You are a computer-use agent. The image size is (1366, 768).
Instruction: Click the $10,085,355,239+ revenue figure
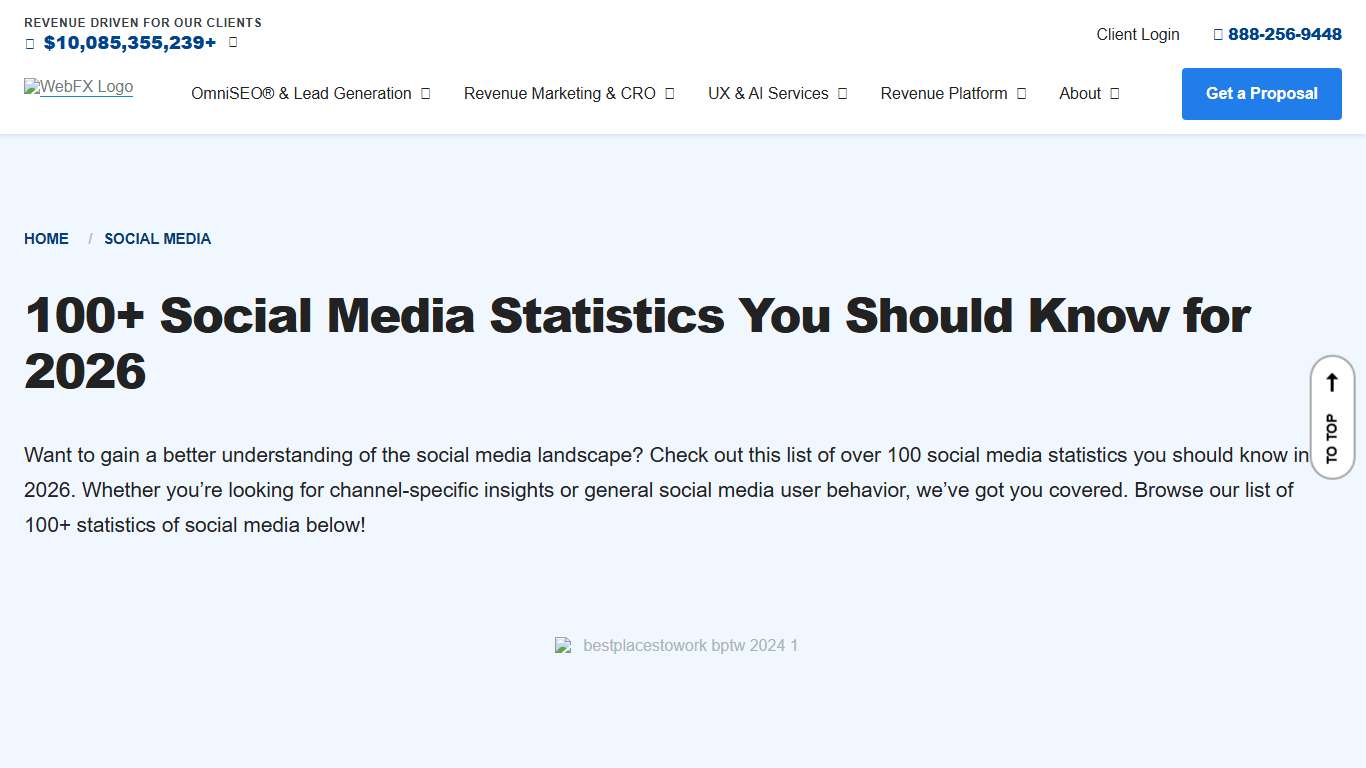click(x=130, y=42)
